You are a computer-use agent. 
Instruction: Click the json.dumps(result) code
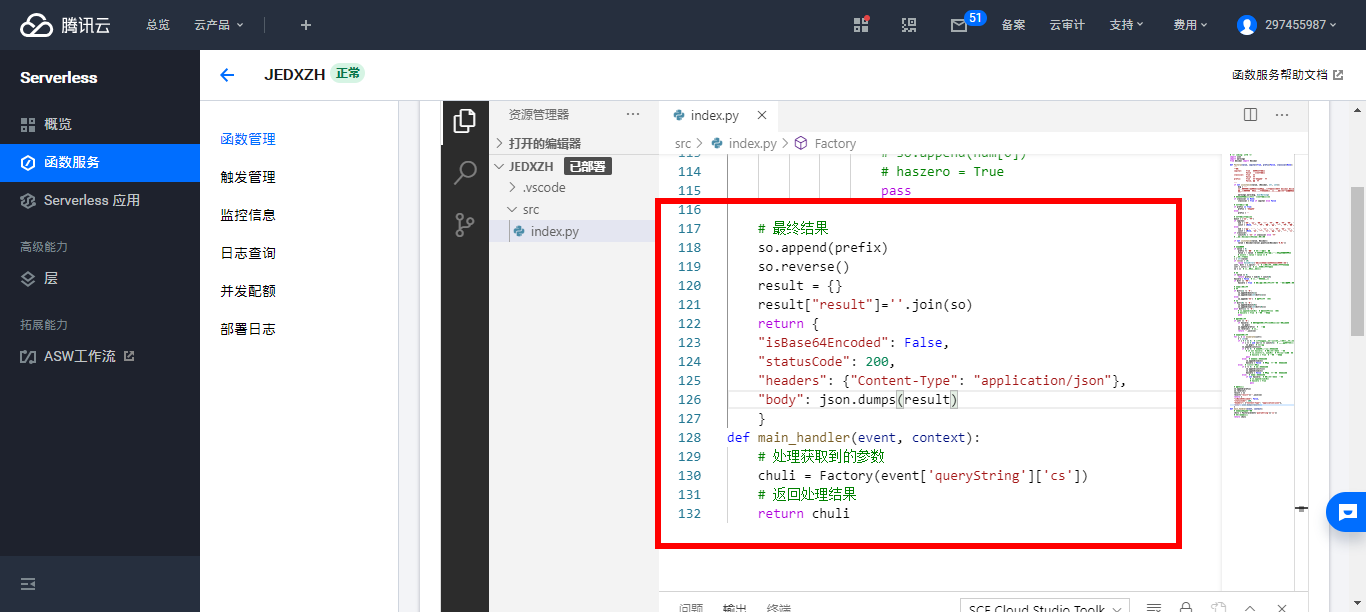[x=889, y=399]
